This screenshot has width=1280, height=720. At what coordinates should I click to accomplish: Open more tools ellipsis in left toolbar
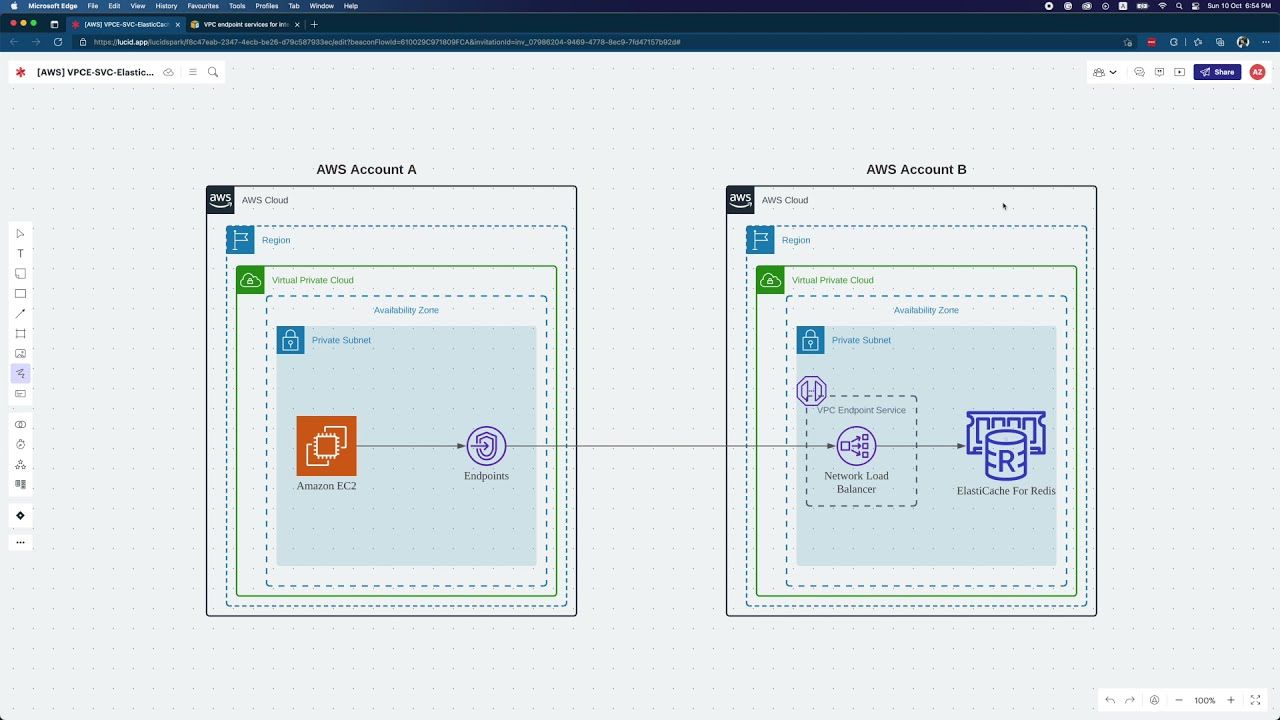20,542
